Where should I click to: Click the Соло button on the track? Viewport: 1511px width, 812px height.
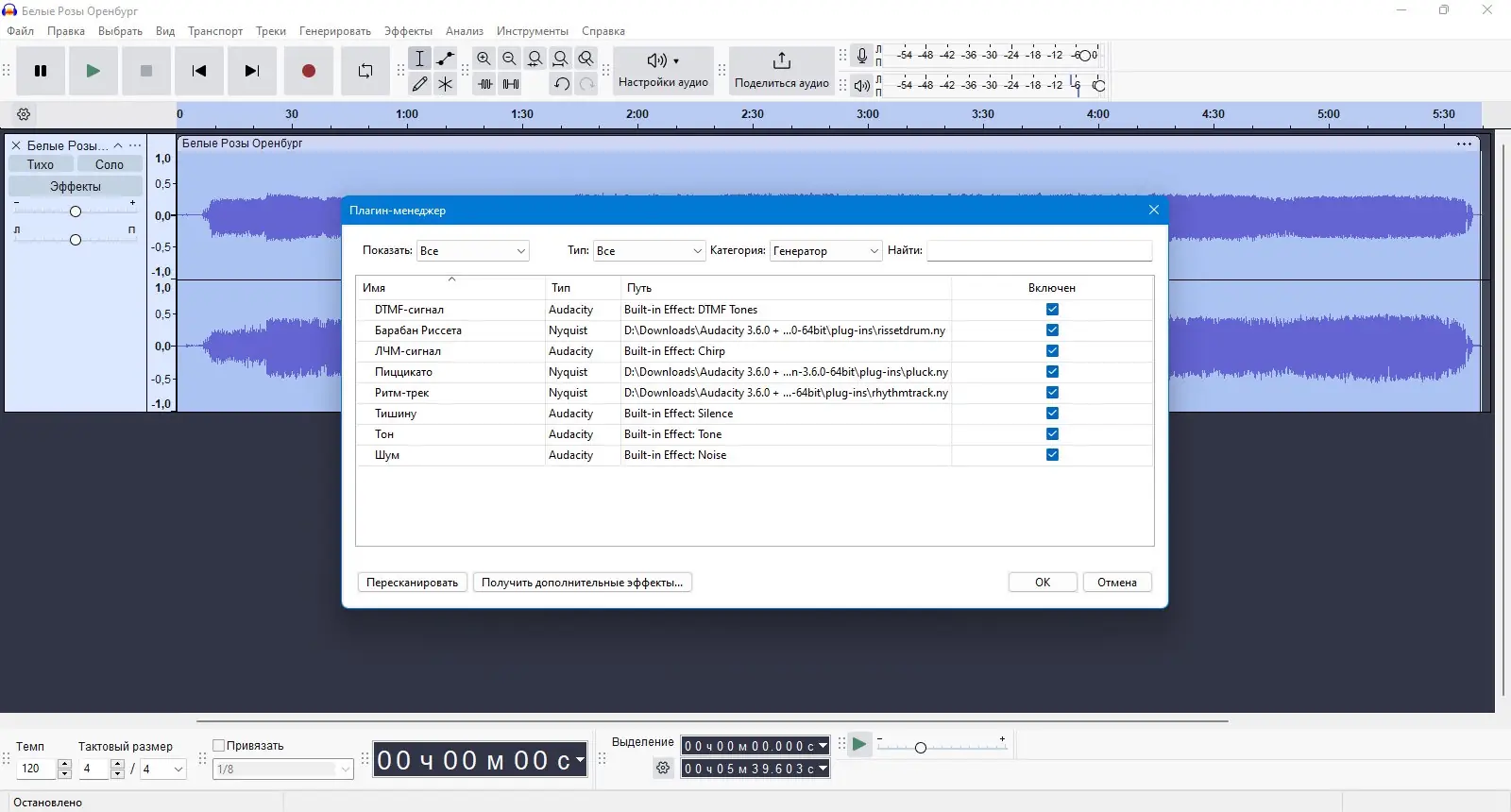110,164
